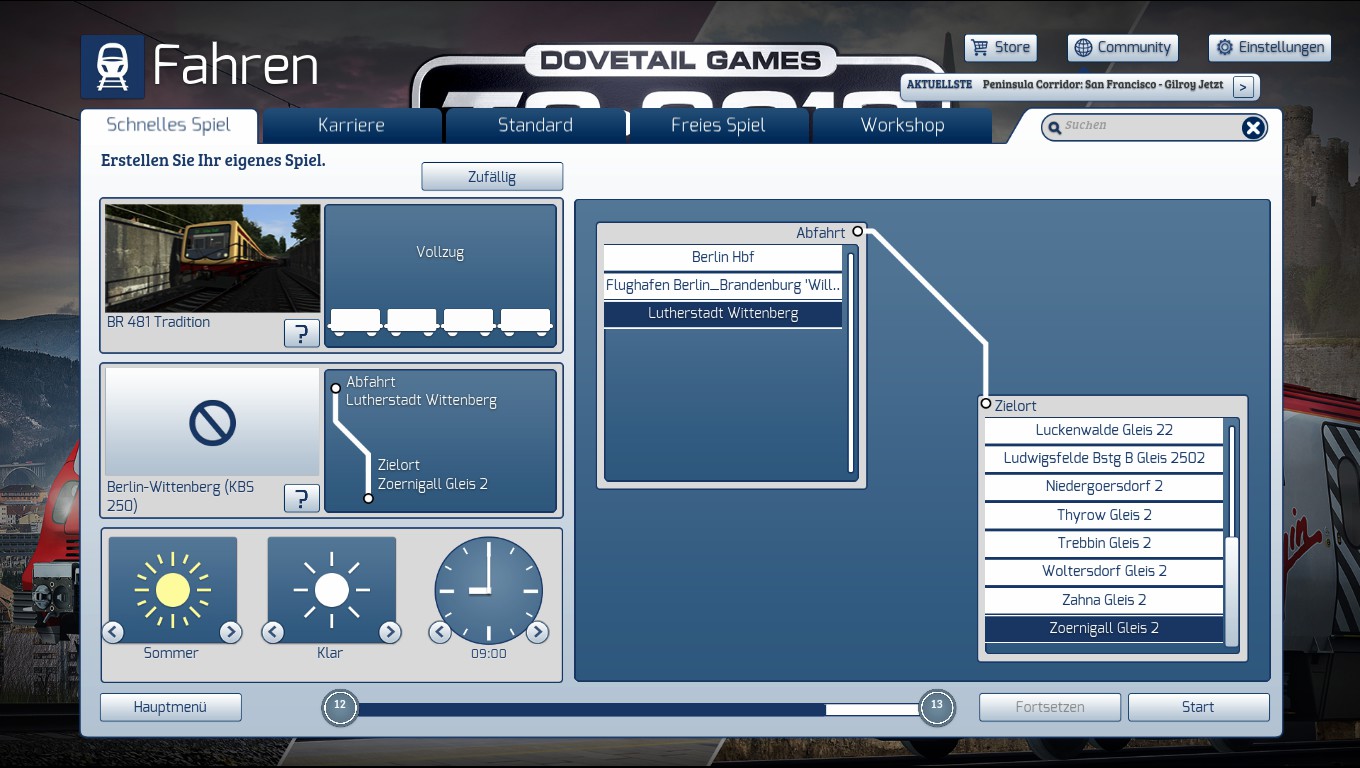Open the Freies Spiel tab

pos(718,125)
